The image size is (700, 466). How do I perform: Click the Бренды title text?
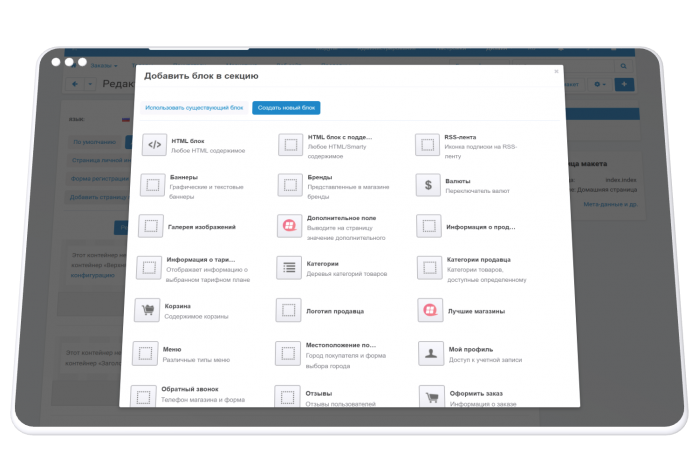(x=320, y=177)
